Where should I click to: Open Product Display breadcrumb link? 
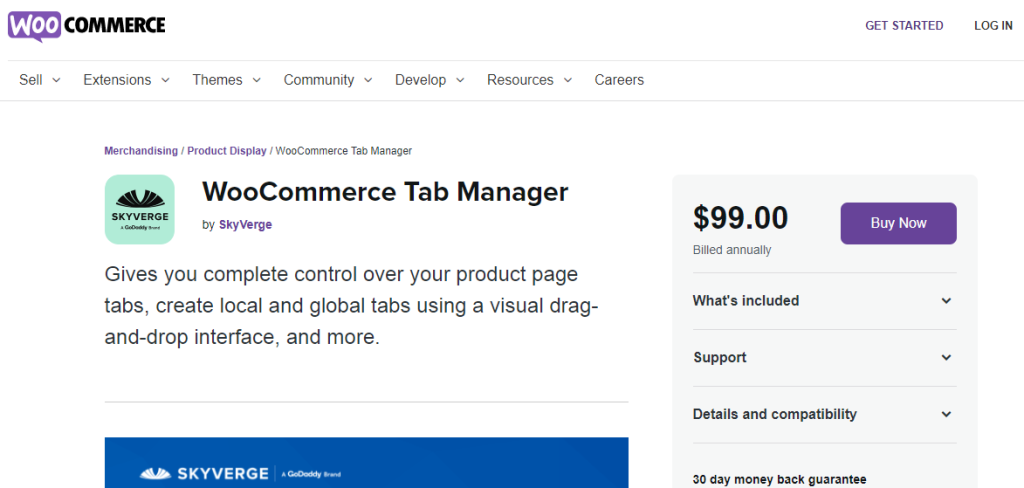tap(227, 151)
